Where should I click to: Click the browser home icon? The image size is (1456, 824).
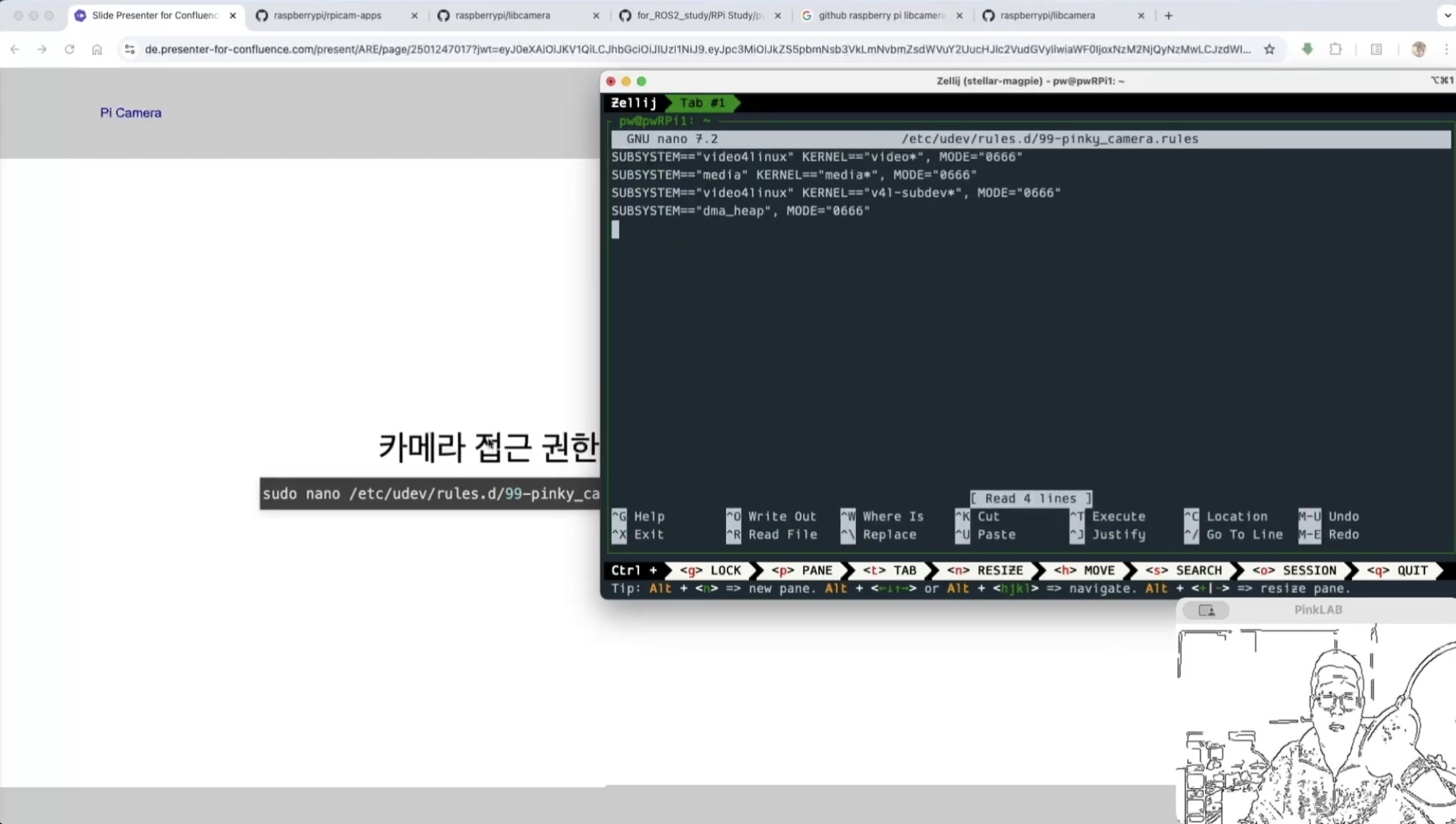coord(97,49)
